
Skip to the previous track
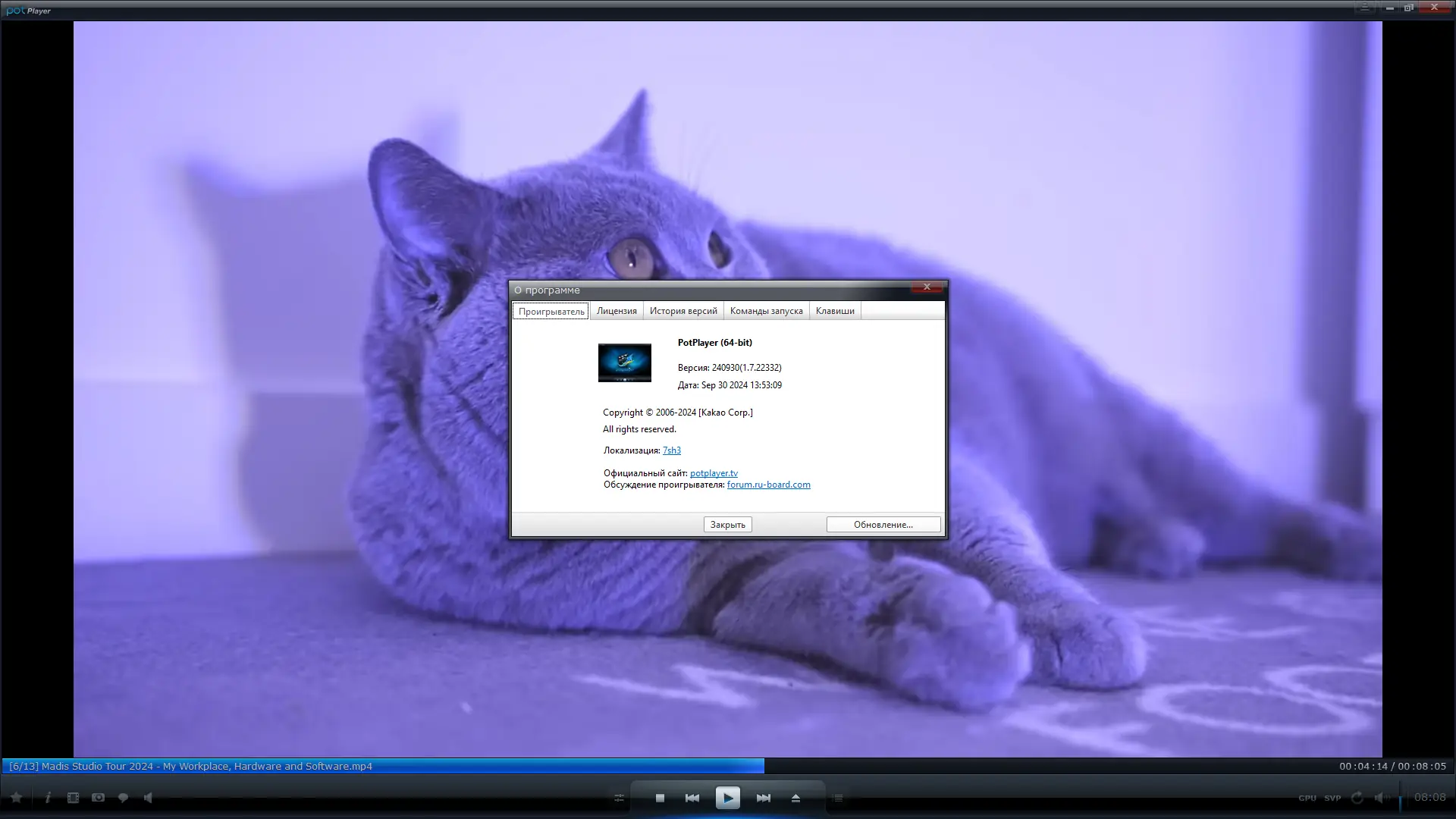pos(692,798)
